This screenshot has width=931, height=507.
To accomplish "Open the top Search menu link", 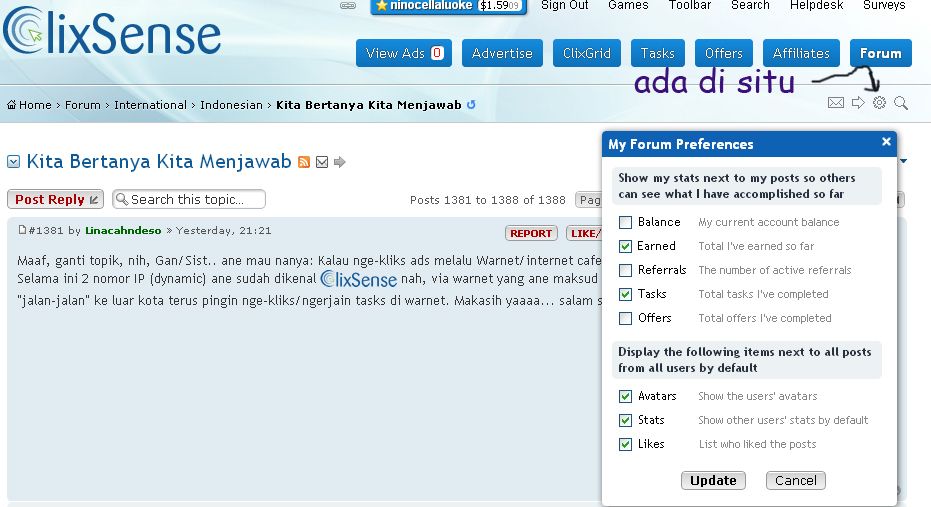I will [x=750, y=5].
